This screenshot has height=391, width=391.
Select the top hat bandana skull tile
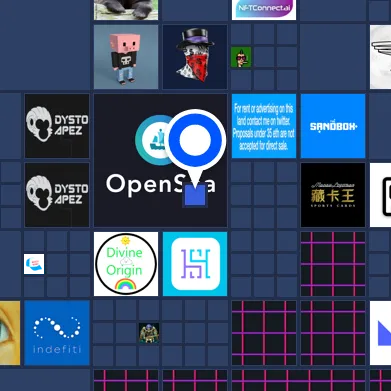(x=195, y=57)
